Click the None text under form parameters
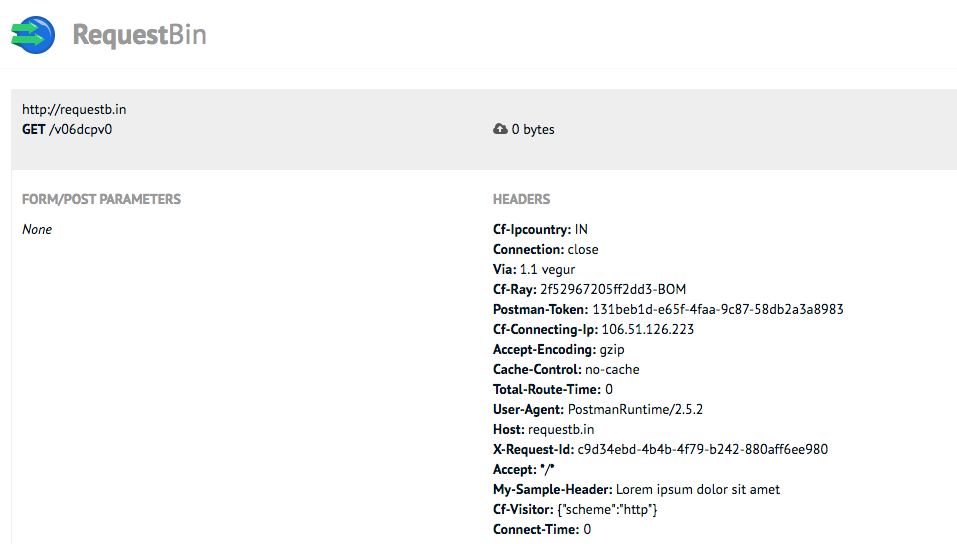Screen dimensions: 957x544 pyautogui.click(x=37, y=230)
